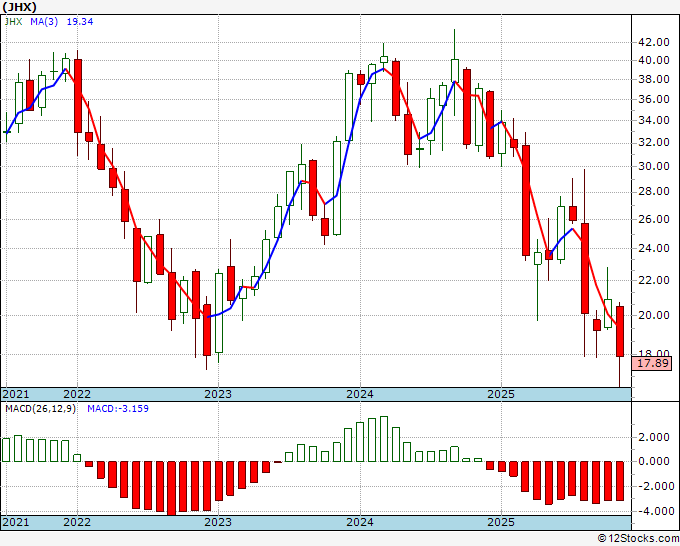The width and height of the screenshot is (680, 546).
Task: Click the 19.34 moving average value
Action: (80, 22)
